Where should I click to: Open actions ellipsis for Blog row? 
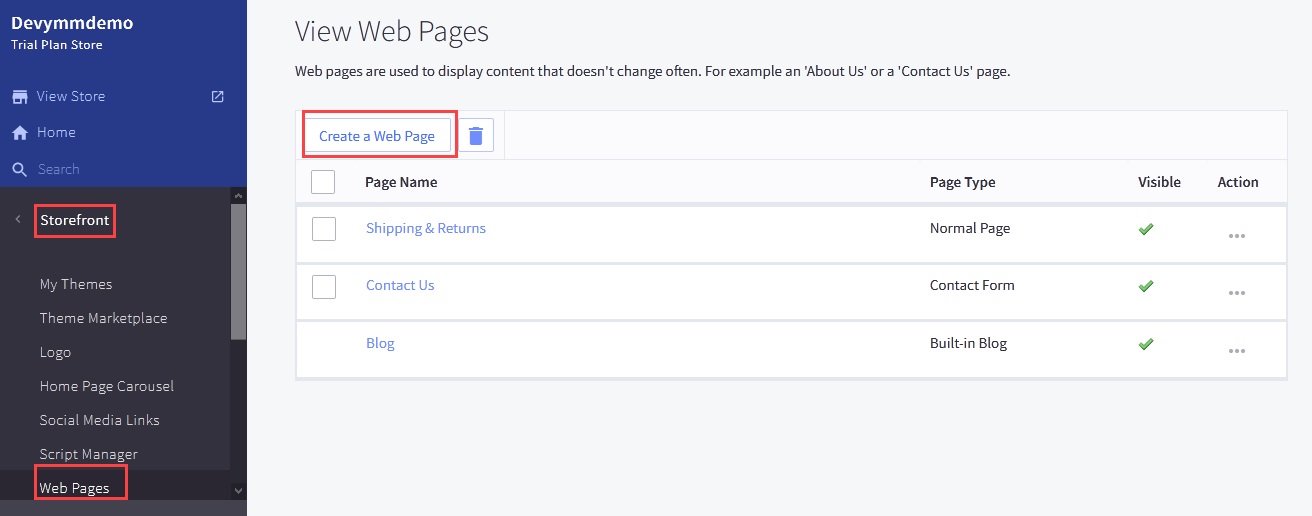pos(1236,351)
